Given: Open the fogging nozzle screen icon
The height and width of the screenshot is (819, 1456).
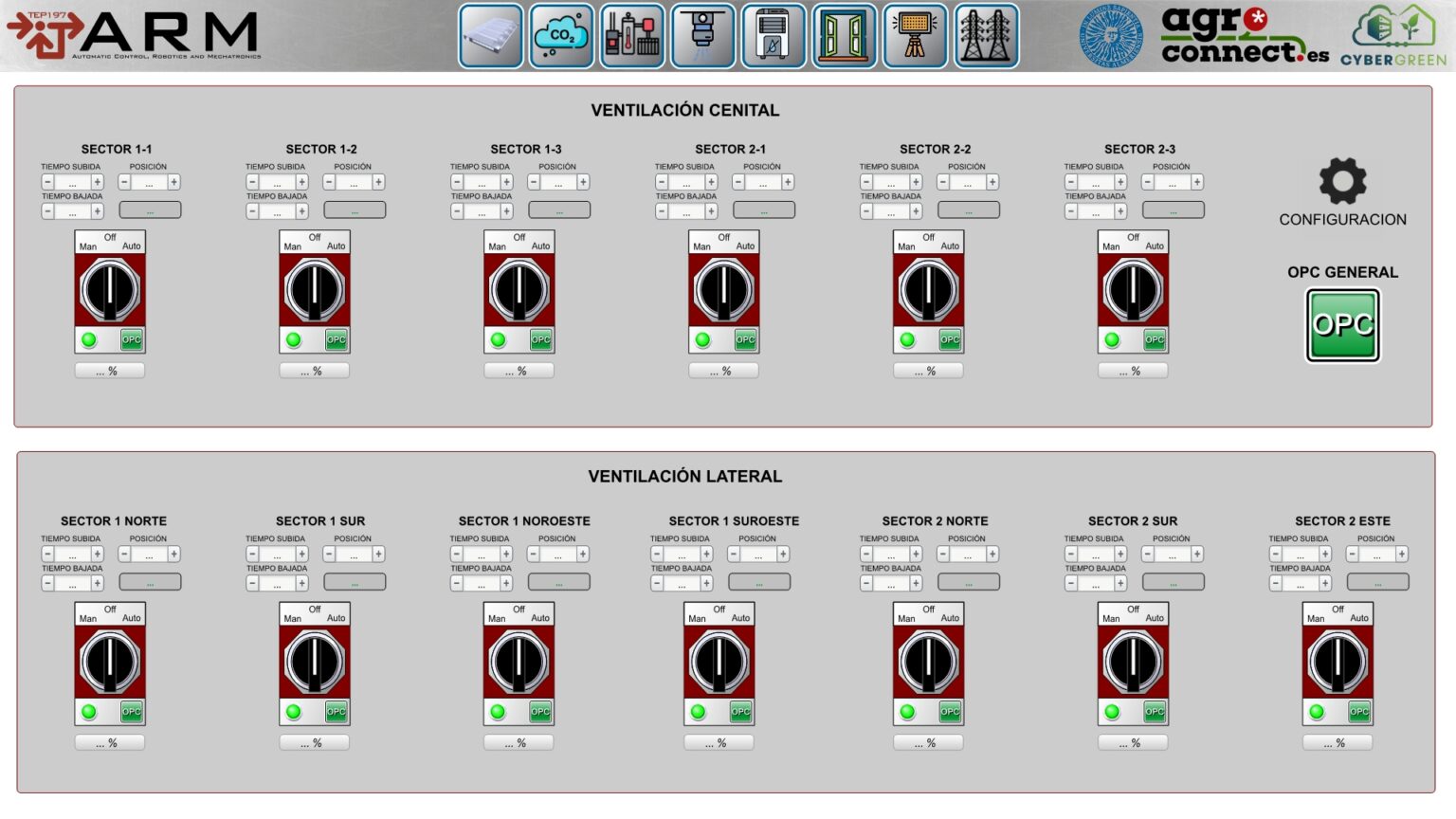Looking at the screenshot, I should [703, 36].
